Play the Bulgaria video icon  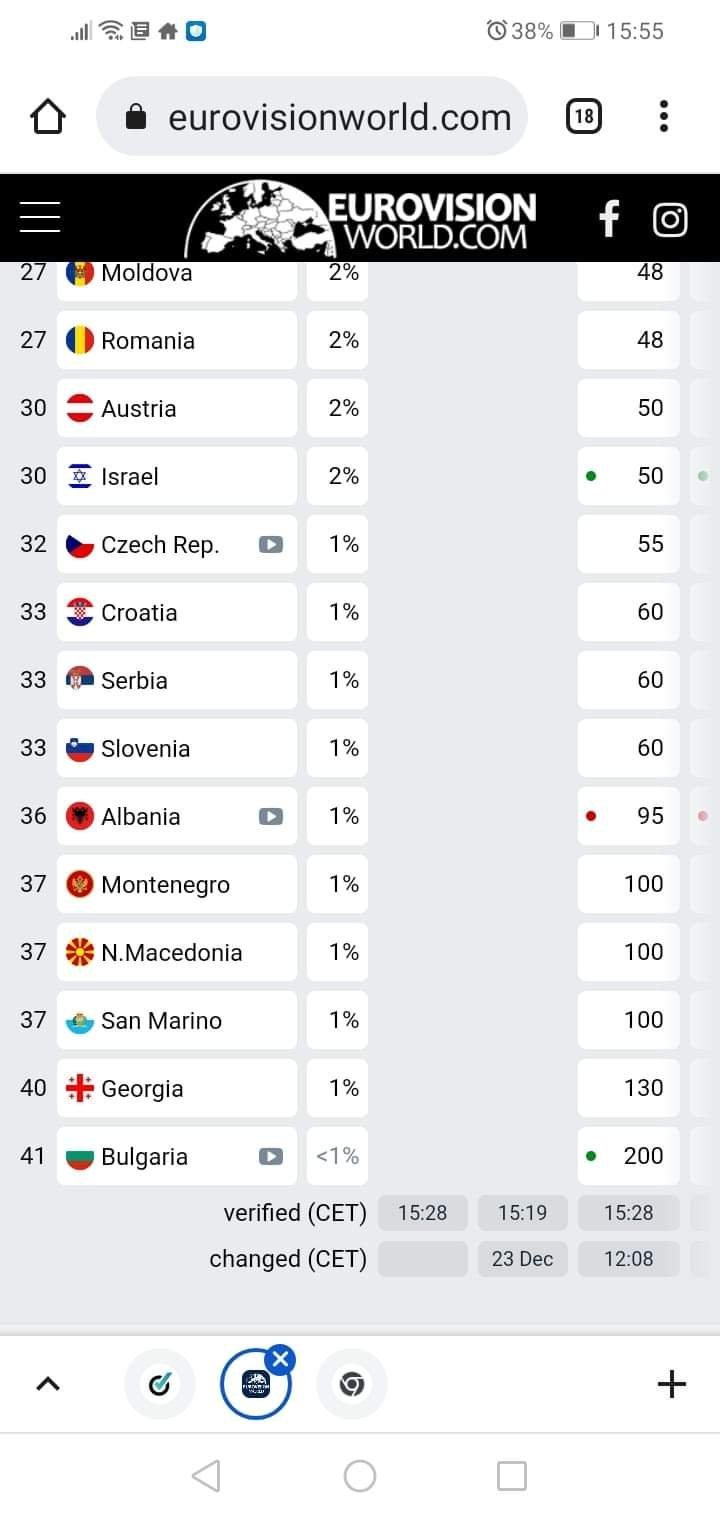(270, 1157)
